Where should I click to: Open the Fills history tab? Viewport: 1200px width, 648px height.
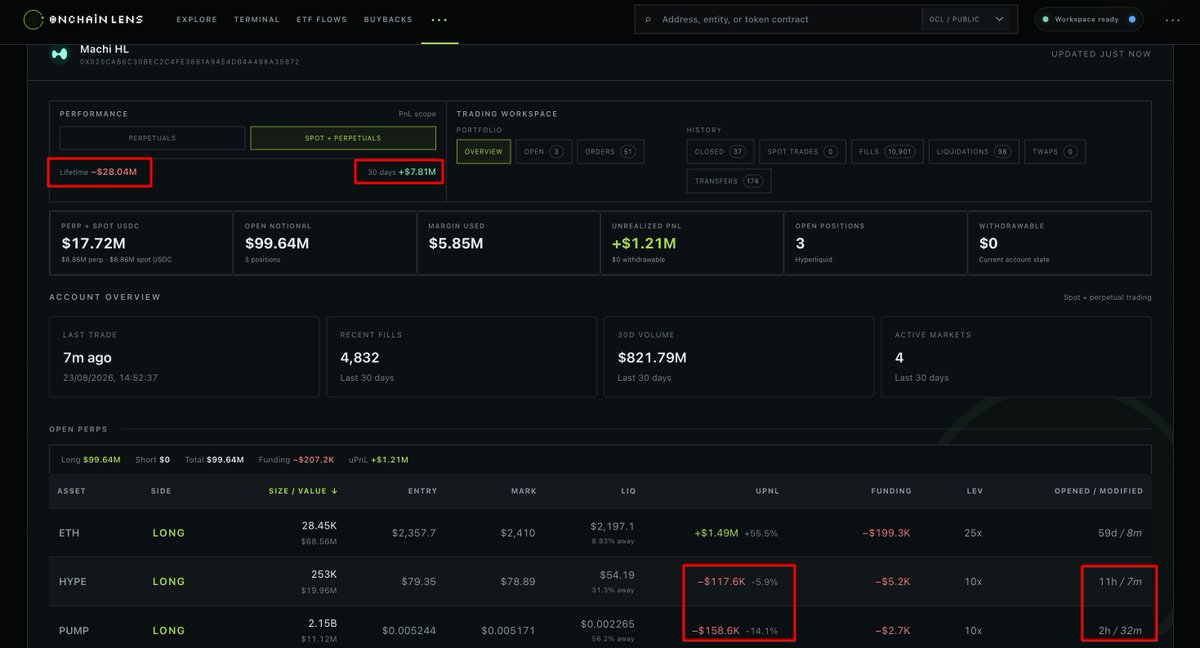point(887,152)
